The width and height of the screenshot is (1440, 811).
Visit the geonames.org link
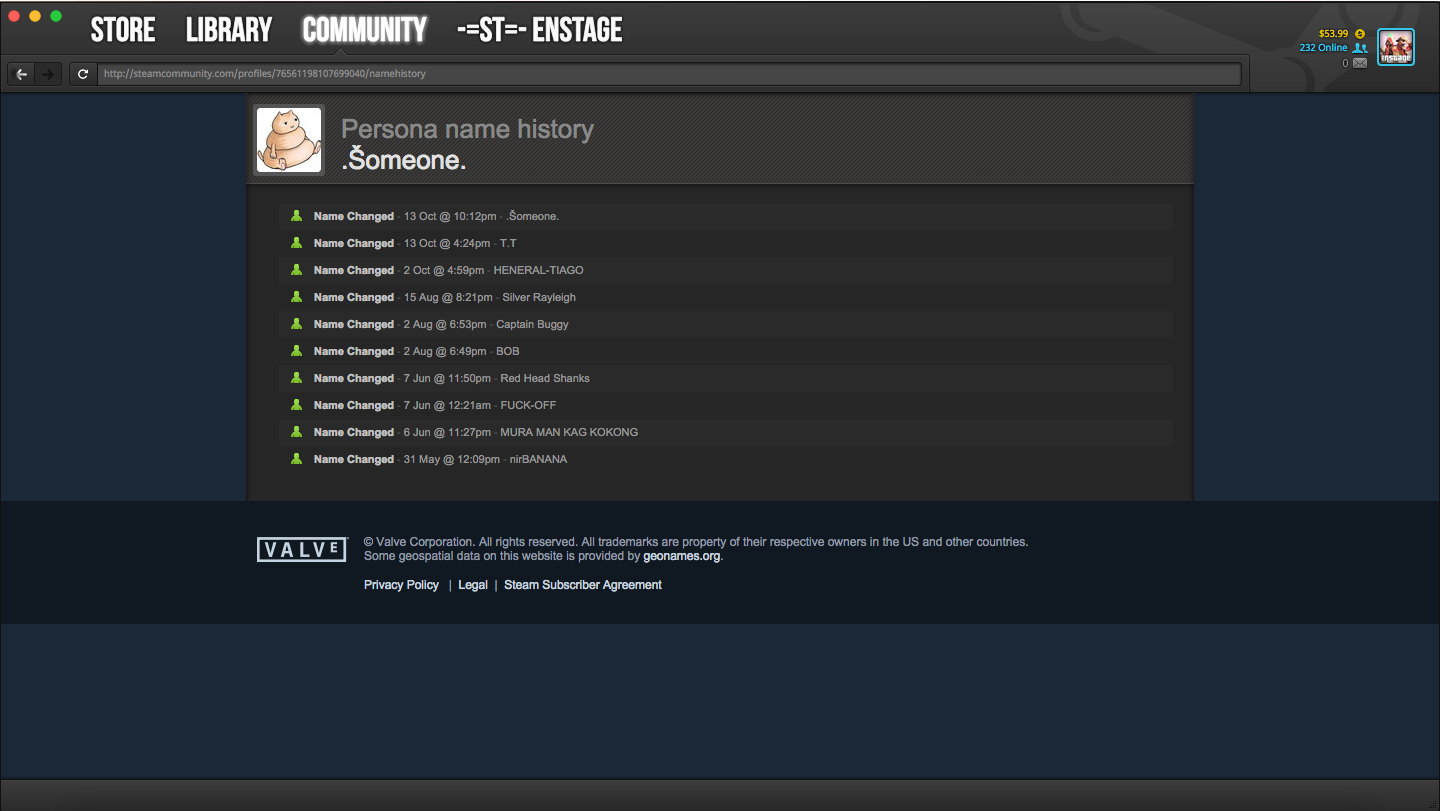pos(681,556)
